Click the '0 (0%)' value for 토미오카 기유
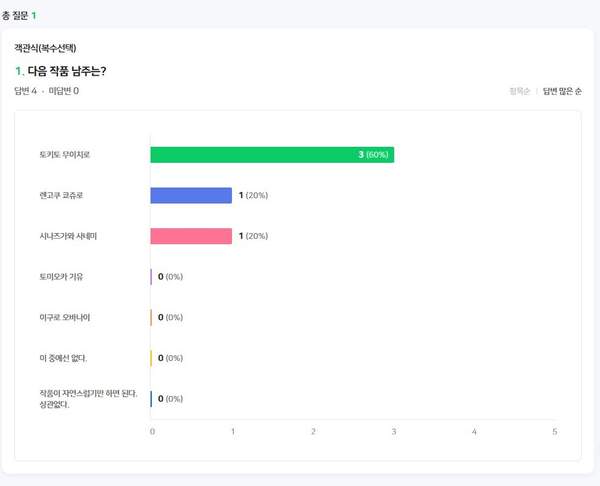This screenshot has width=600, height=486. tap(170, 277)
